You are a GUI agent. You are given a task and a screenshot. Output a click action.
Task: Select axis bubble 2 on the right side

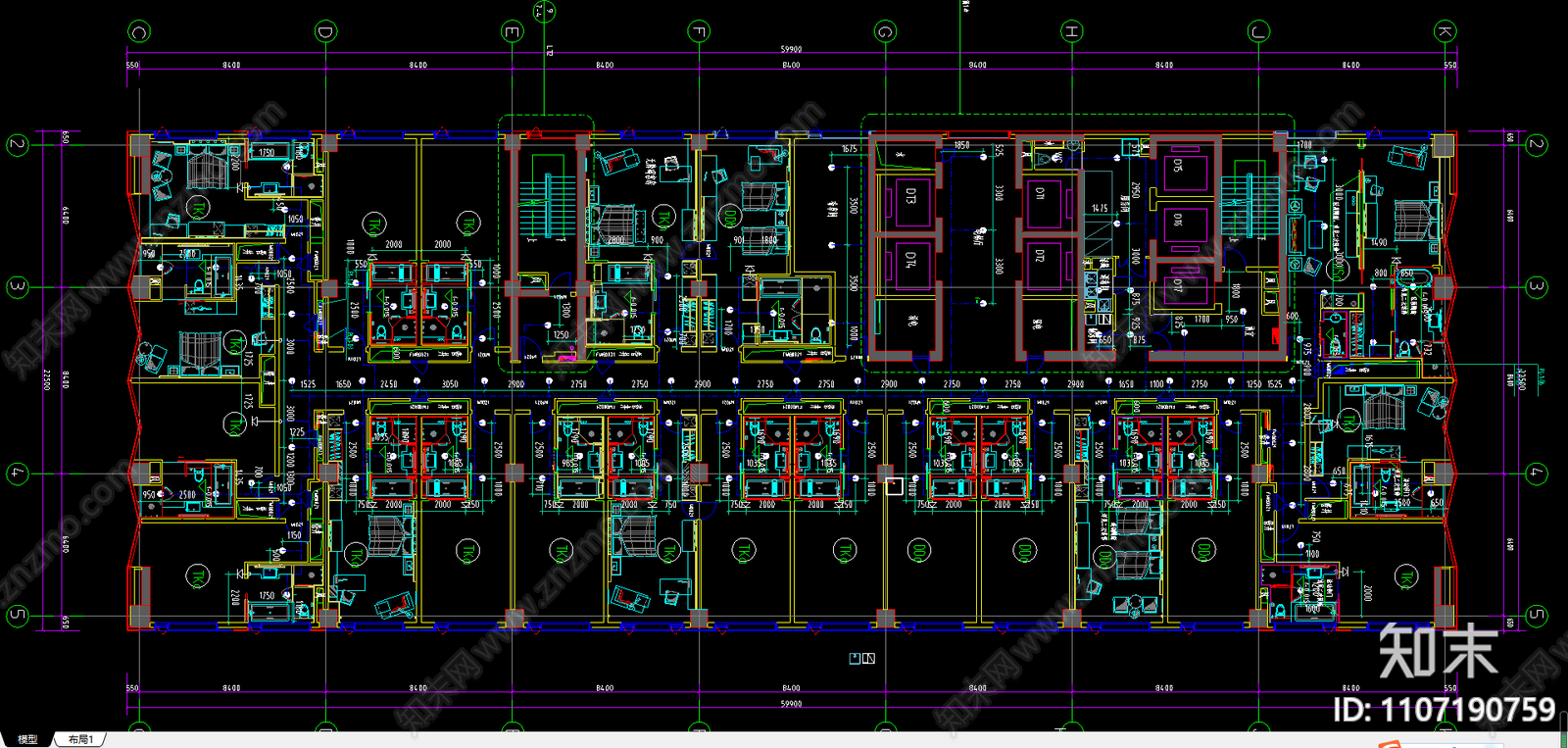pos(1537,145)
